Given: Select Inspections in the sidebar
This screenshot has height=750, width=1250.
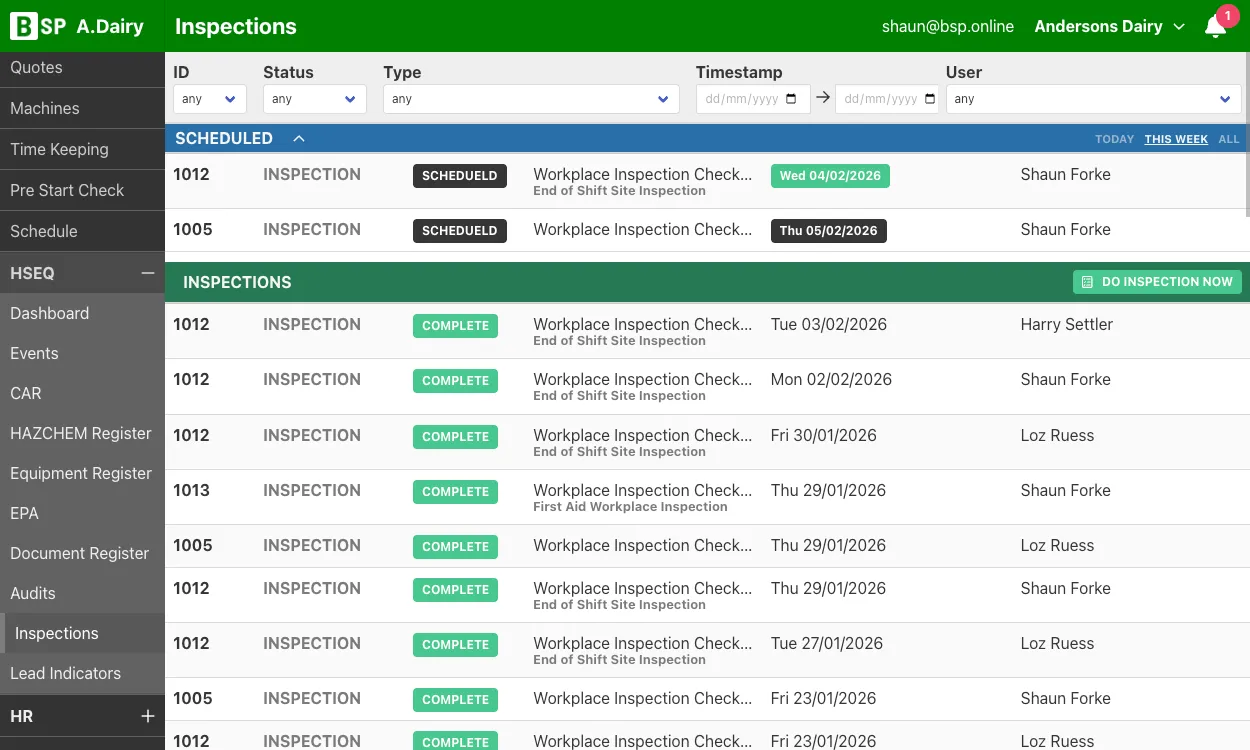Looking at the screenshot, I should click(82, 633).
